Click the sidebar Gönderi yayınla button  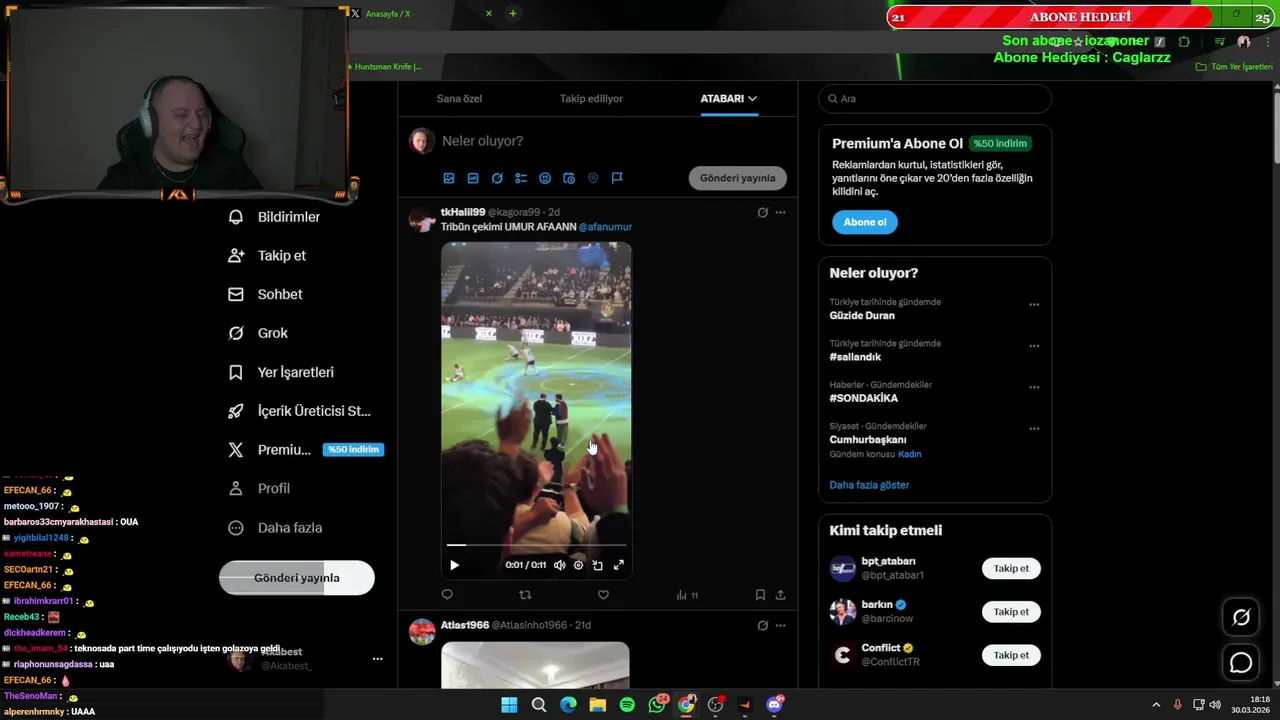[x=297, y=578]
